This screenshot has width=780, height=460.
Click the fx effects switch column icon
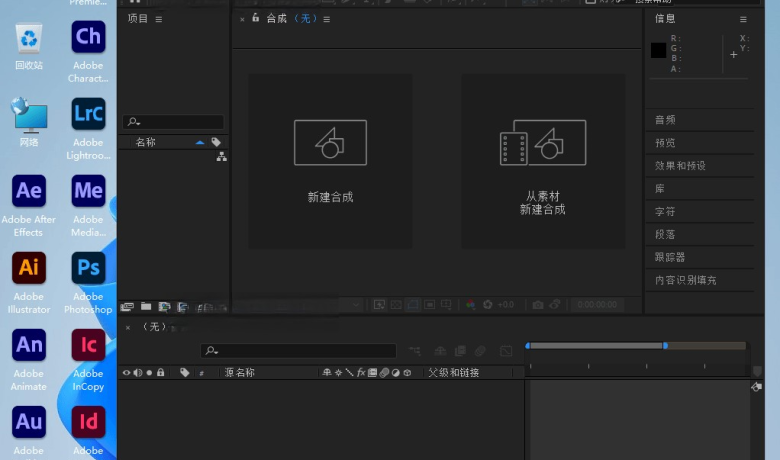(x=361, y=372)
